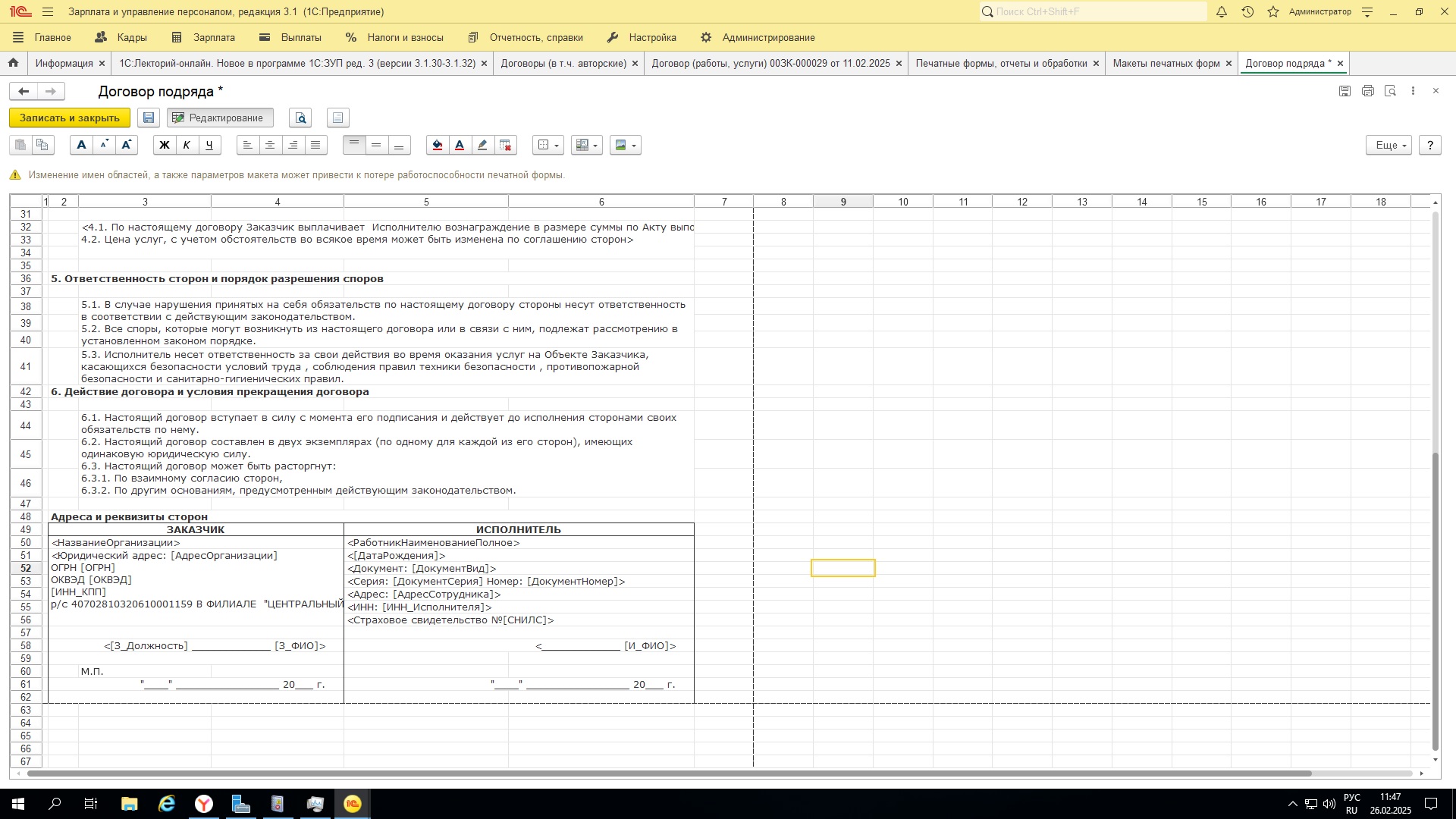Image resolution: width=1456 pixels, height=819 pixels.
Task: Pick background fill color bucket
Action: click(x=437, y=145)
